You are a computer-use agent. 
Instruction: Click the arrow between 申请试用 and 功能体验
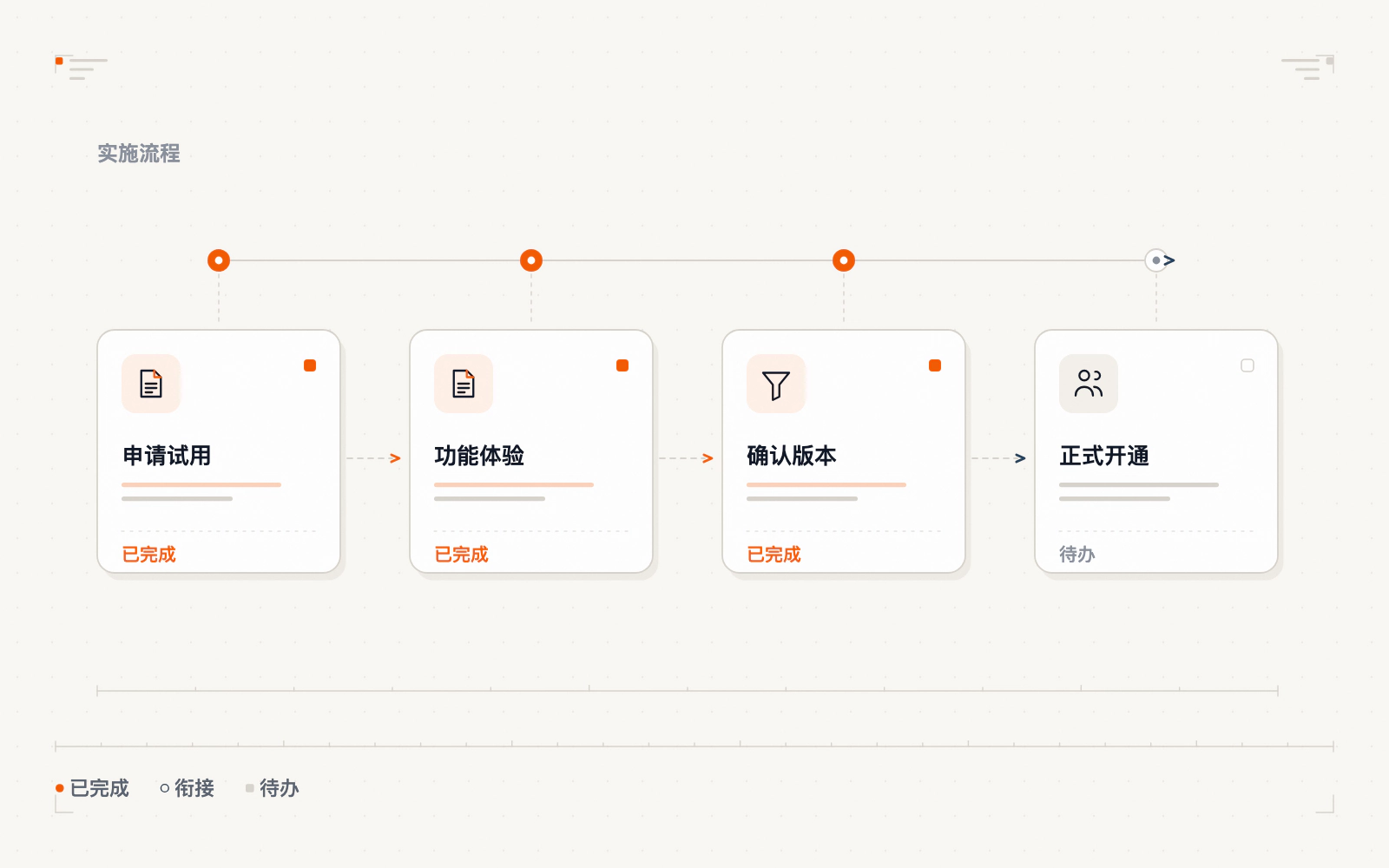pos(374,458)
